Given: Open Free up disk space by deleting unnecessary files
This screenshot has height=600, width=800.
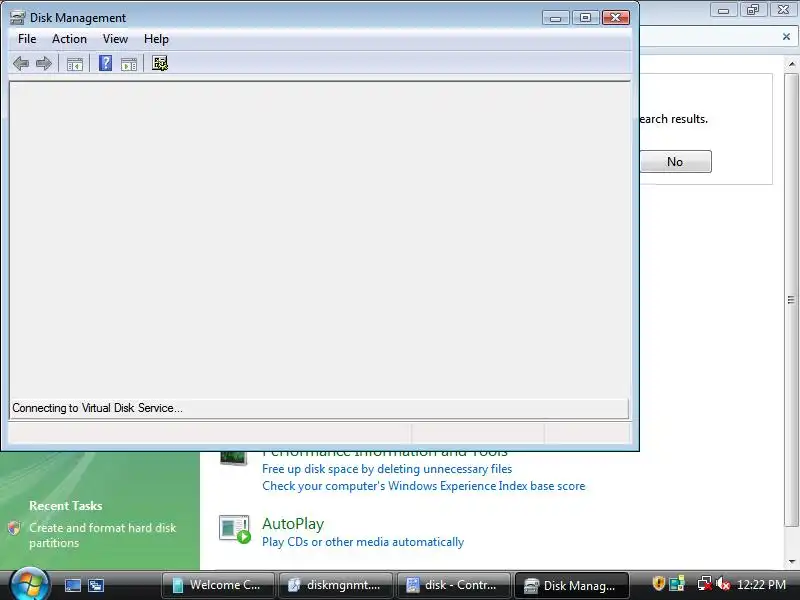Looking at the screenshot, I should [387, 469].
